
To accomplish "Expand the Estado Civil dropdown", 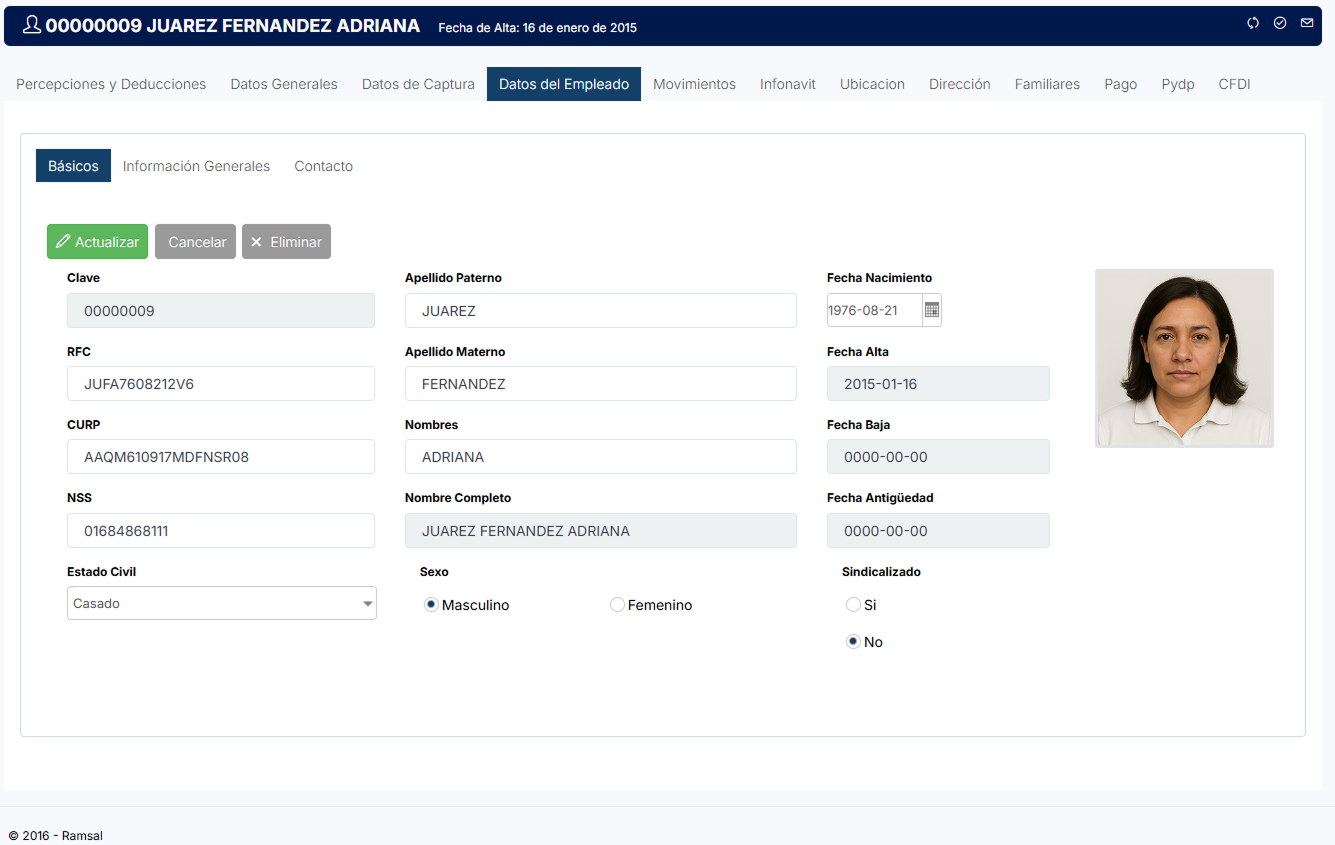I will 368,604.
